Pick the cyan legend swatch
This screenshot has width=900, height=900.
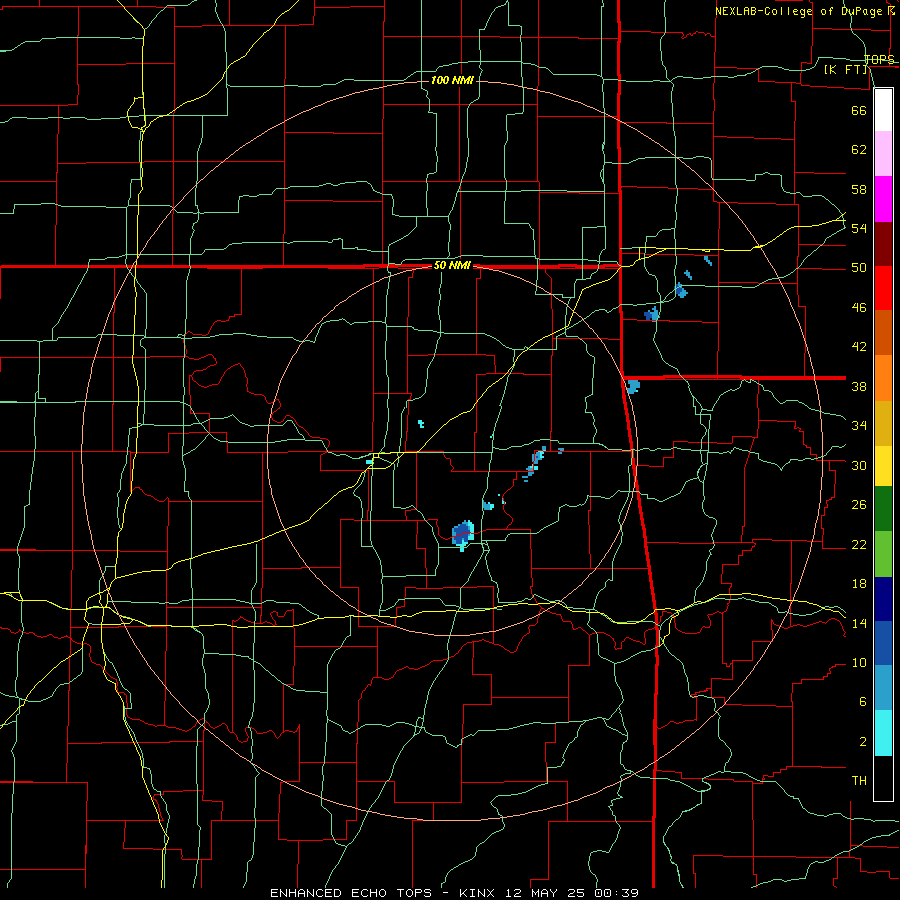[x=883, y=733]
